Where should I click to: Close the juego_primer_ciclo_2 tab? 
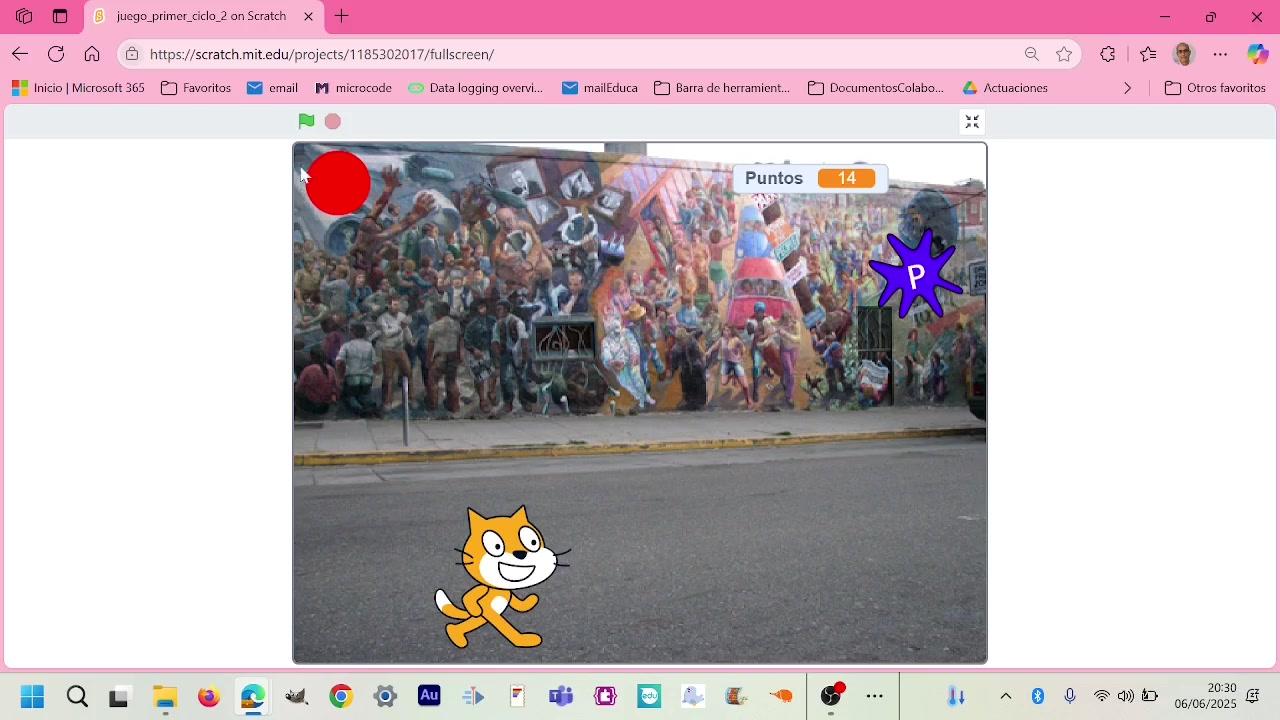[x=308, y=16]
